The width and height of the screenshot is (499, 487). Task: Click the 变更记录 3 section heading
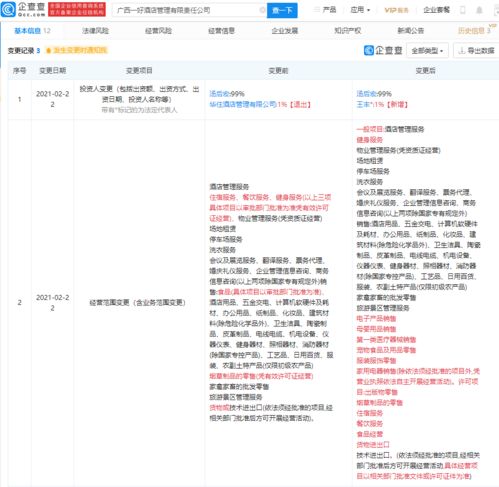coord(24,51)
